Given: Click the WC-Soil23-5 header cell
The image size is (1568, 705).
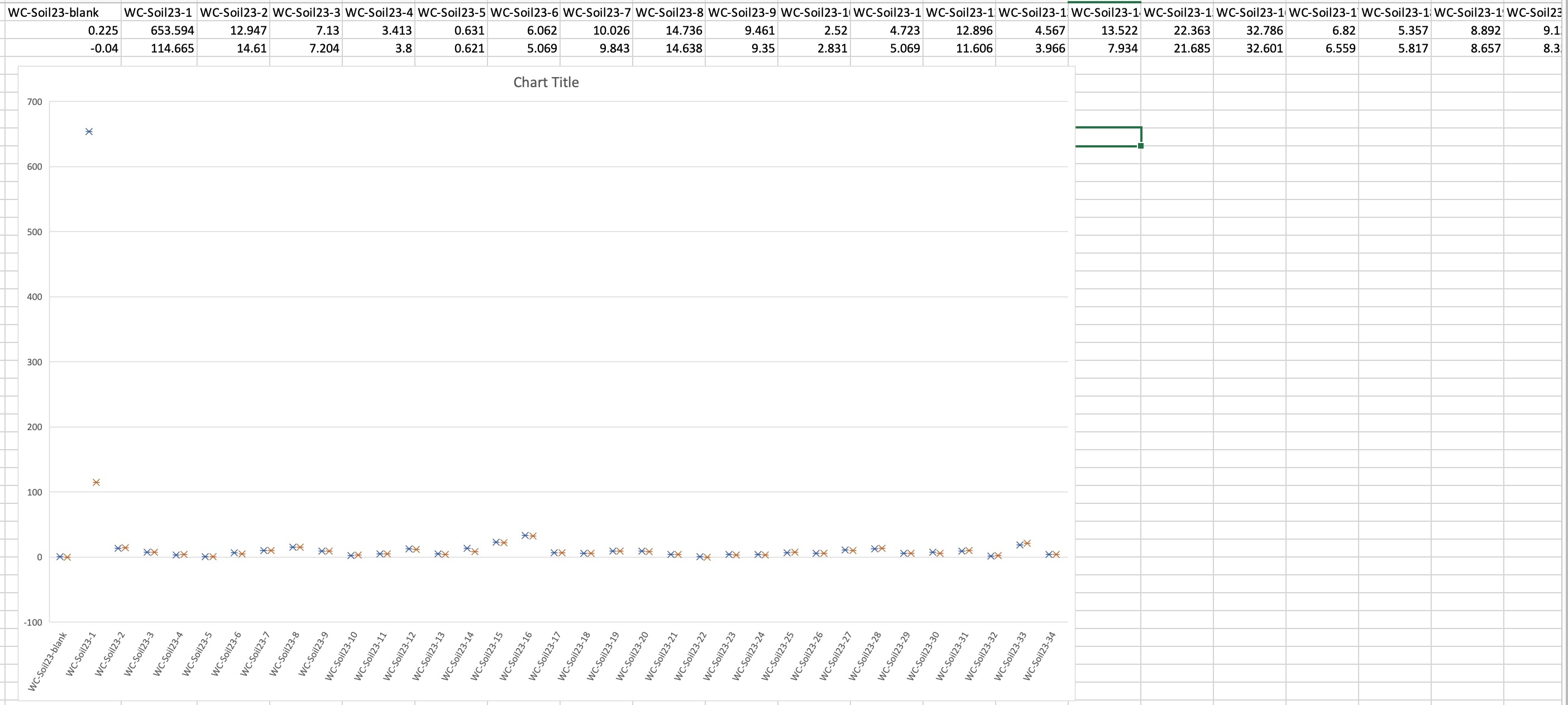Looking at the screenshot, I should pyautogui.click(x=451, y=12).
